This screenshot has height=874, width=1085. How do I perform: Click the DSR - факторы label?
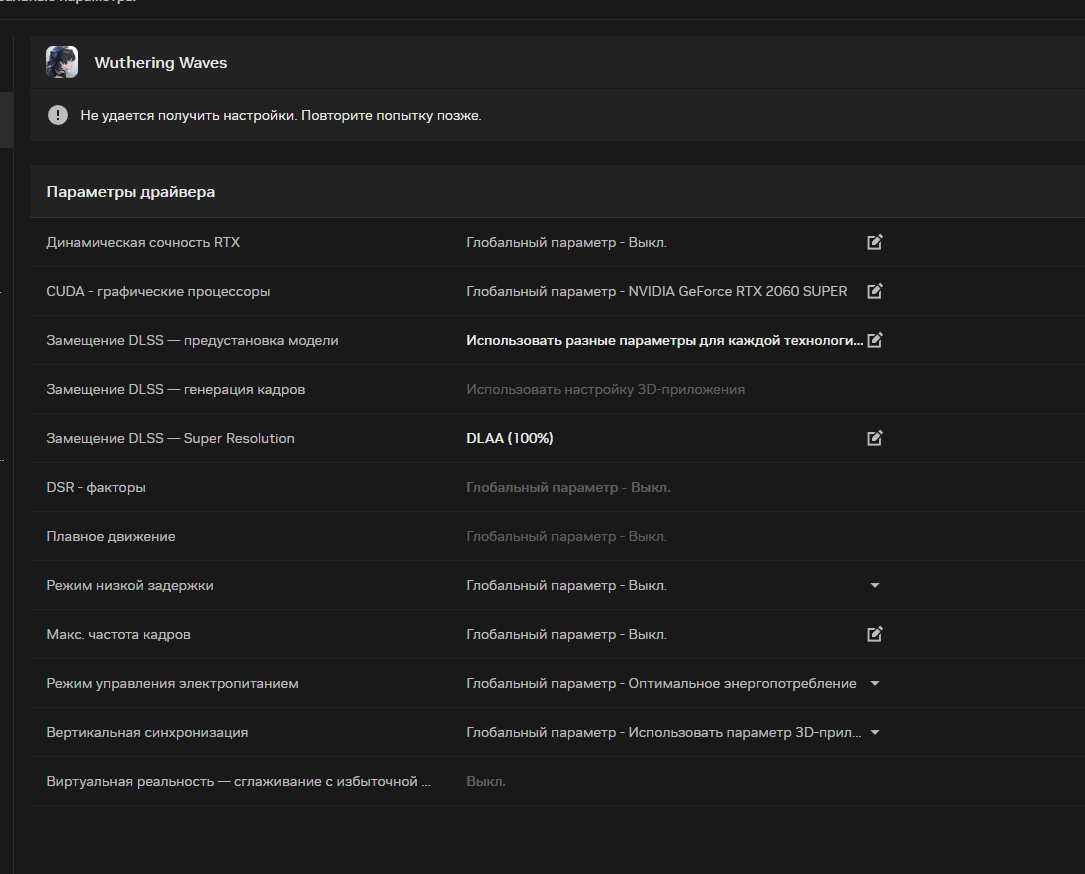click(x=96, y=487)
